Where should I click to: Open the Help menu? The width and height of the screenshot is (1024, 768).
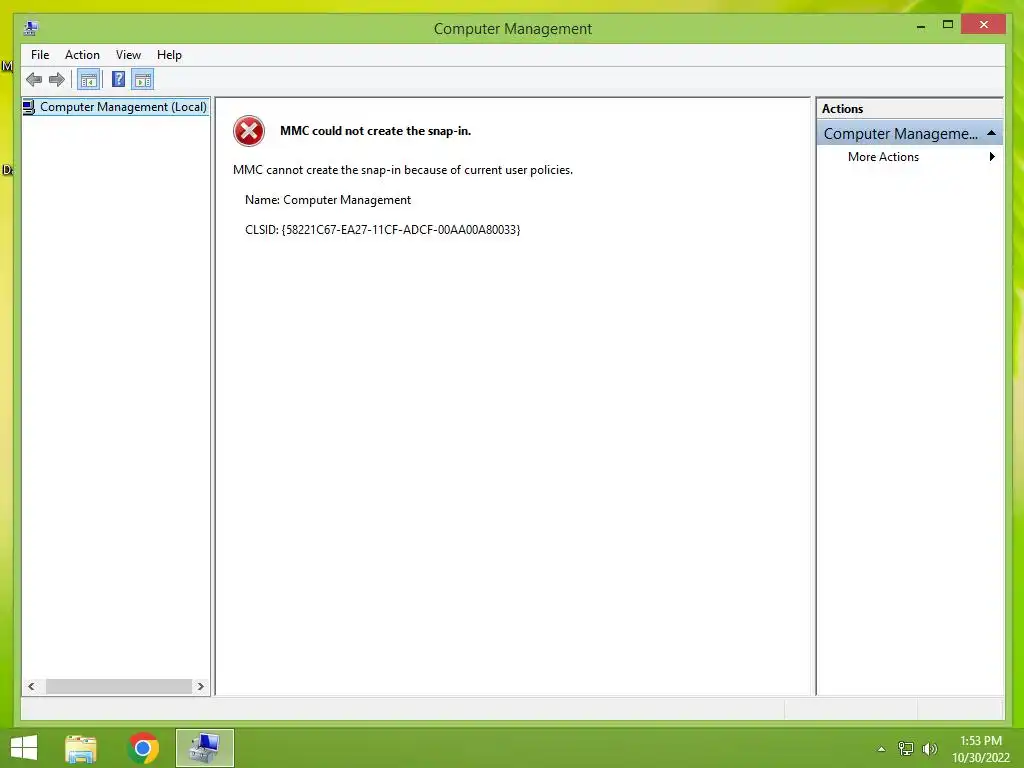click(169, 55)
